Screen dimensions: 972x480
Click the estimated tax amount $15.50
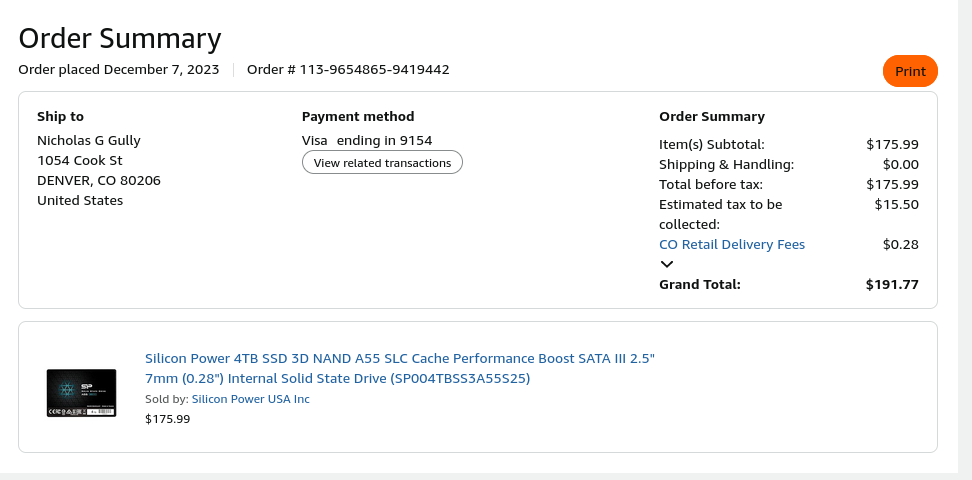896,204
